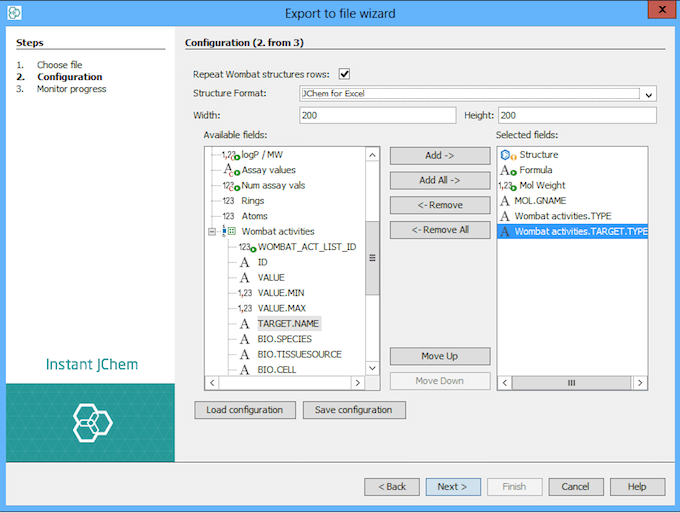This screenshot has height=513, width=680.
Task: Click the Move Up button
Action: [440, 357]
